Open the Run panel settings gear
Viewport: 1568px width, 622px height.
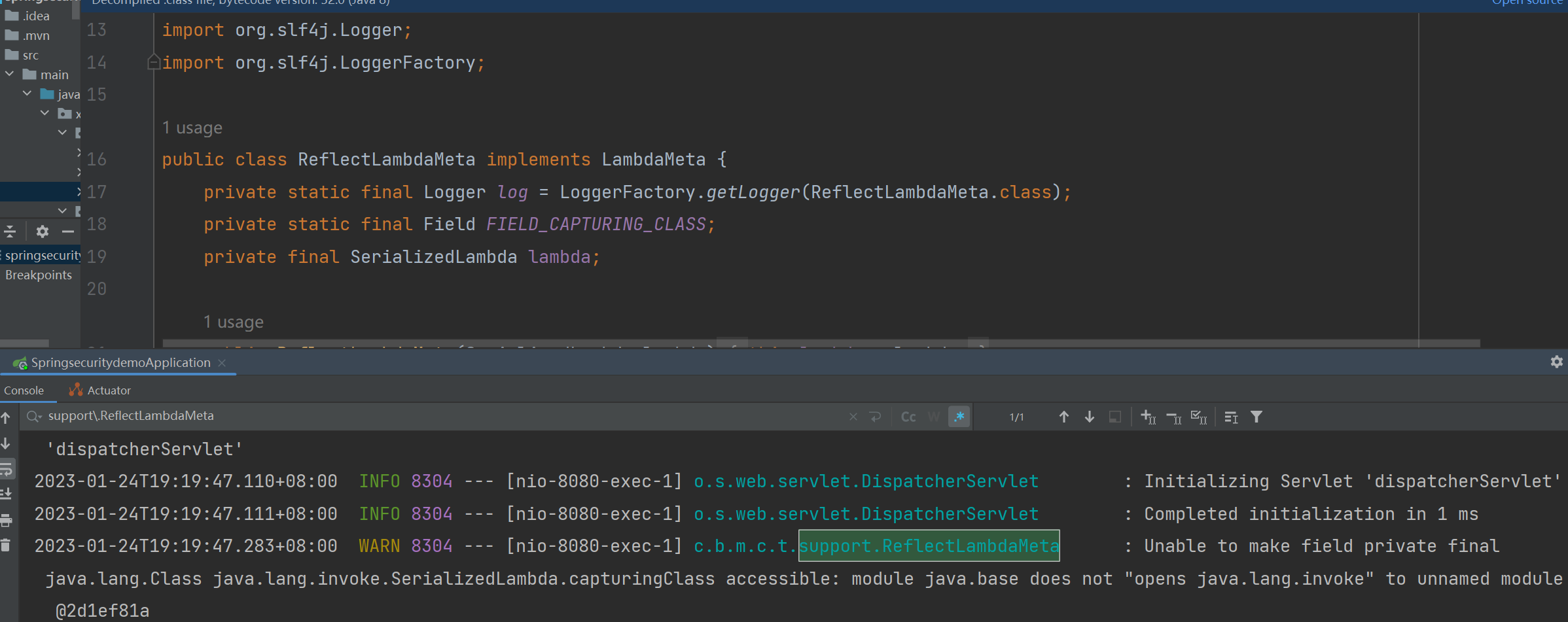(1556, 362)
